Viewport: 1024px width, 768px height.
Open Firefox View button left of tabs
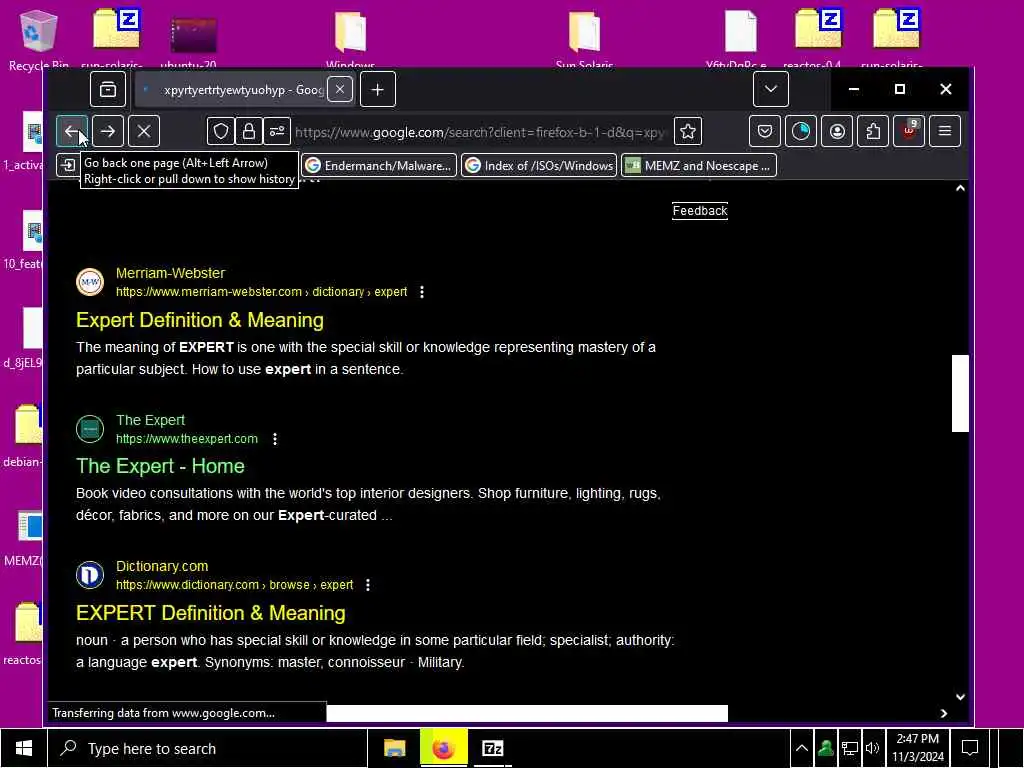coord(108,89)
